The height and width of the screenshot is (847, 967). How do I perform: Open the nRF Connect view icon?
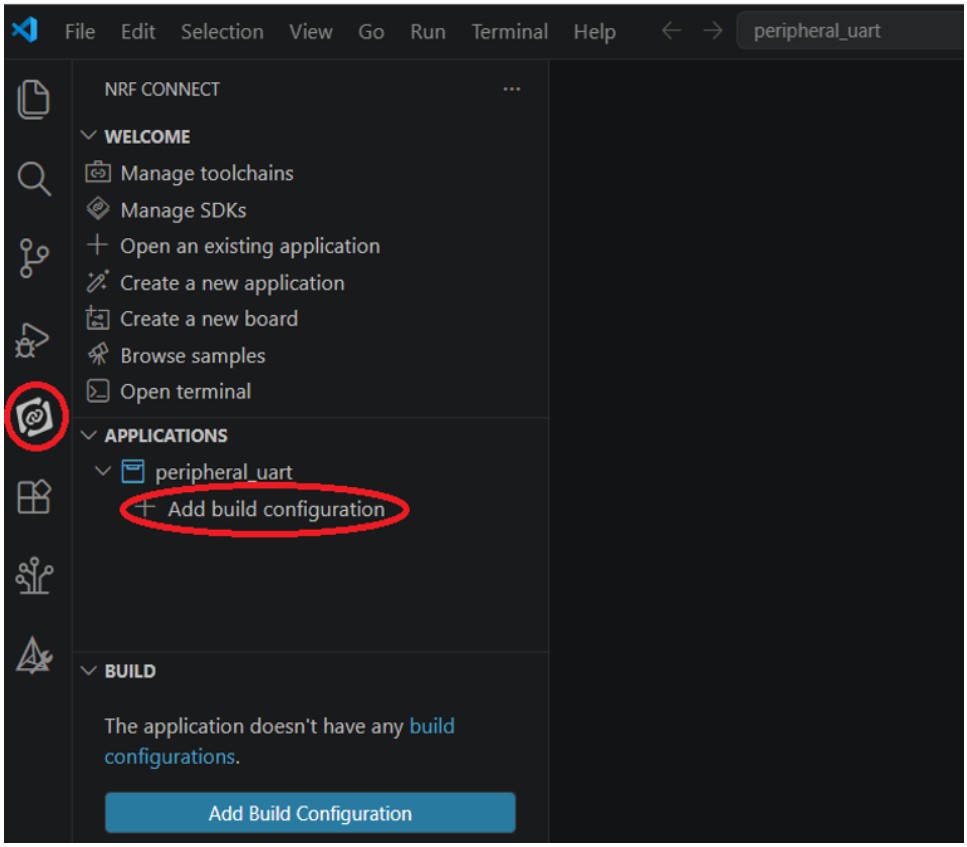pos(35,417)
